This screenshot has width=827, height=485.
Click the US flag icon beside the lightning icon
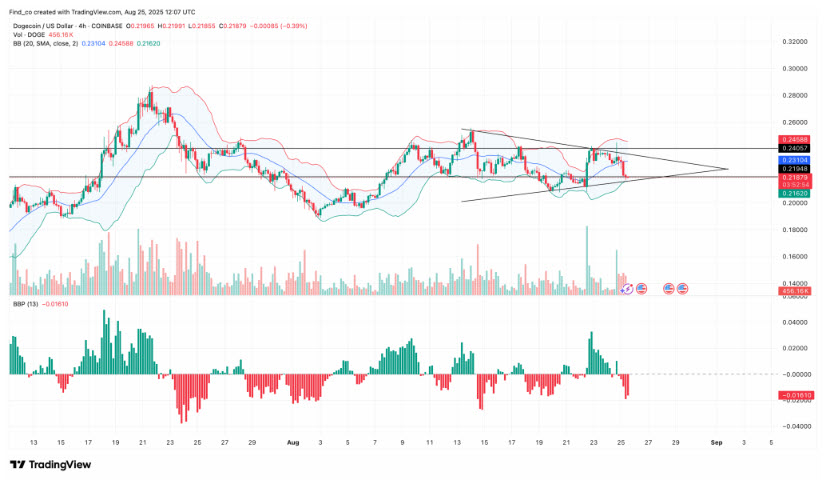(x=641, y=288)
